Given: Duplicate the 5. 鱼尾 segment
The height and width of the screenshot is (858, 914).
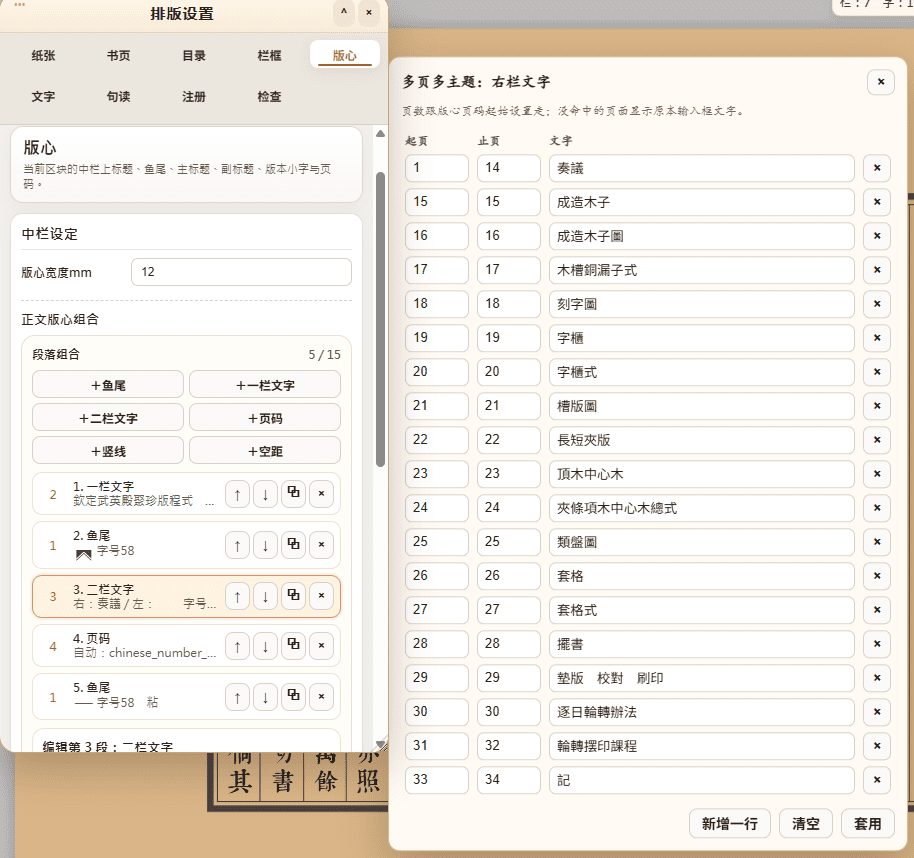Looking at the screenshot, I should click(293, 697).
